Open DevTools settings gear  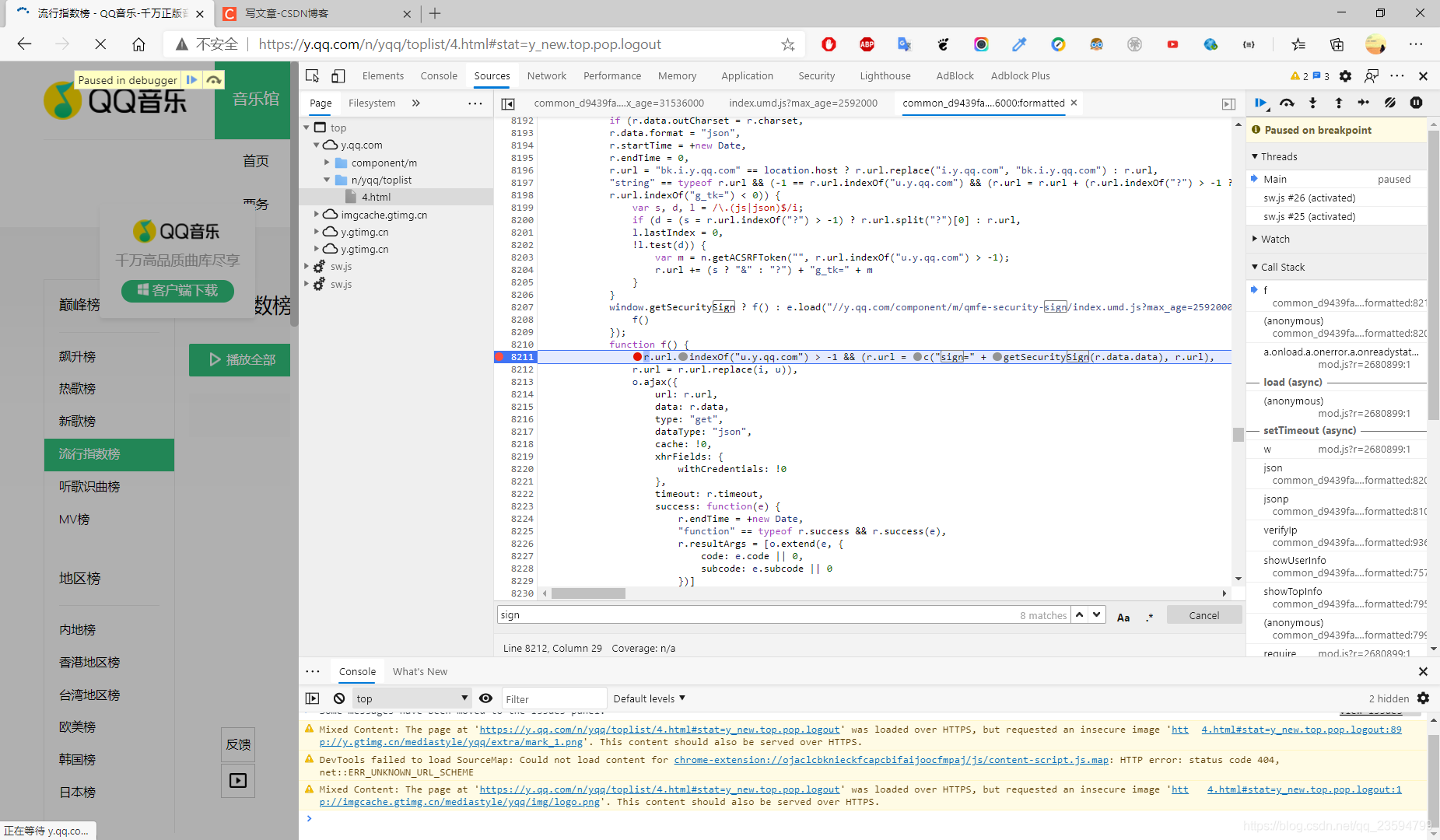[x=1345, y=75]
